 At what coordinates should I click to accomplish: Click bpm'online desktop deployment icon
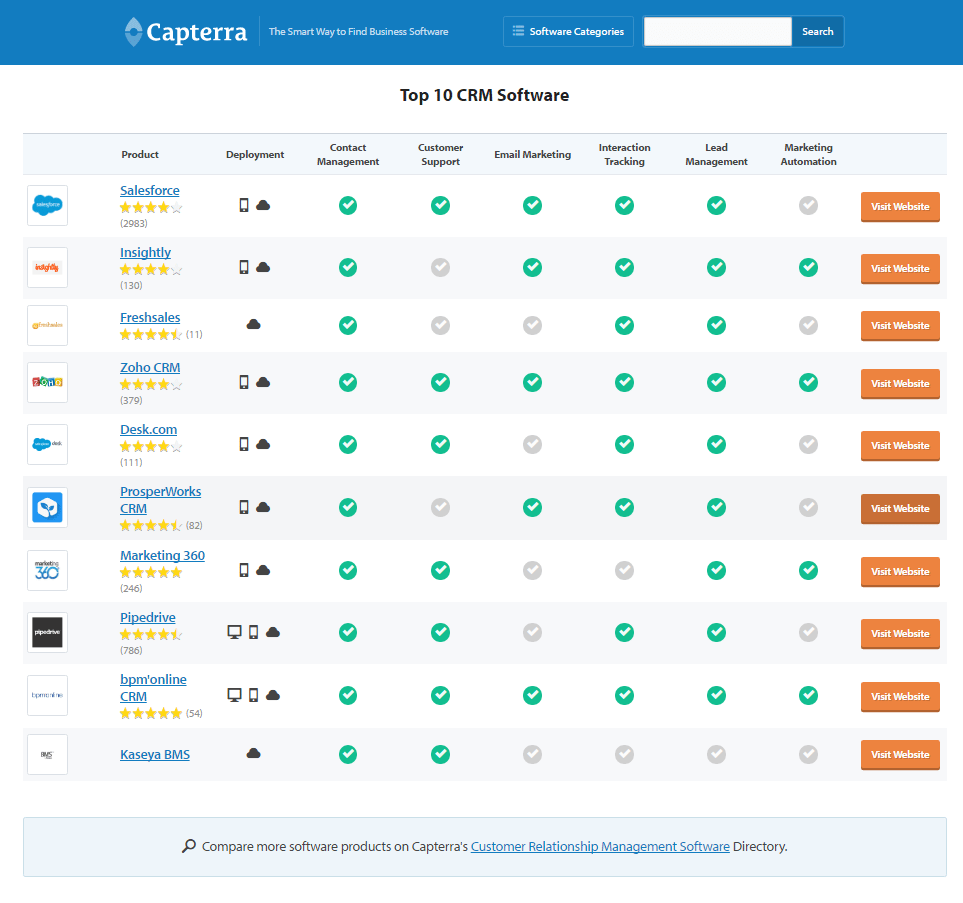(x=235, y=695)
